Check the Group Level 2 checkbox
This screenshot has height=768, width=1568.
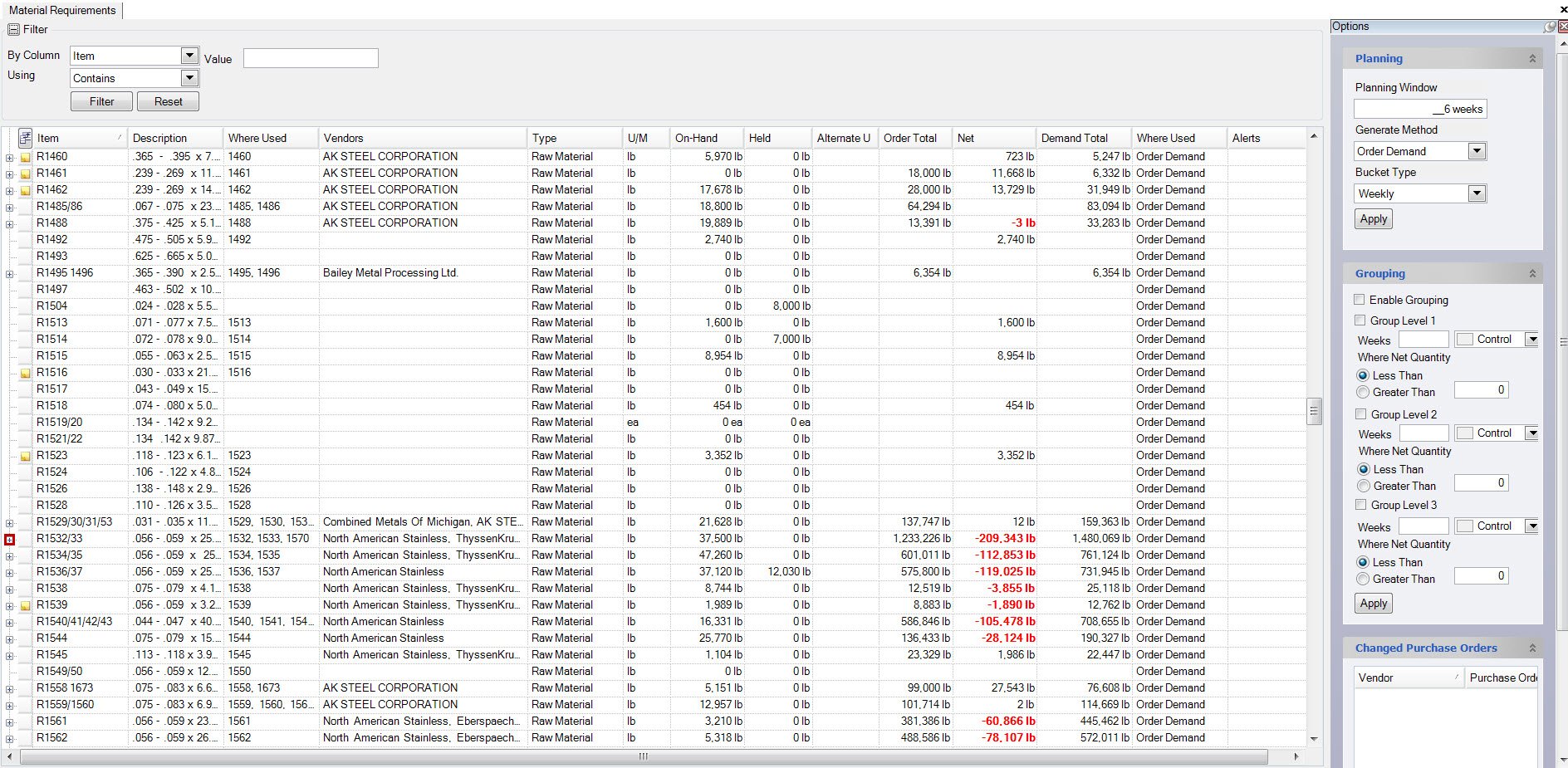(1360, 414)
